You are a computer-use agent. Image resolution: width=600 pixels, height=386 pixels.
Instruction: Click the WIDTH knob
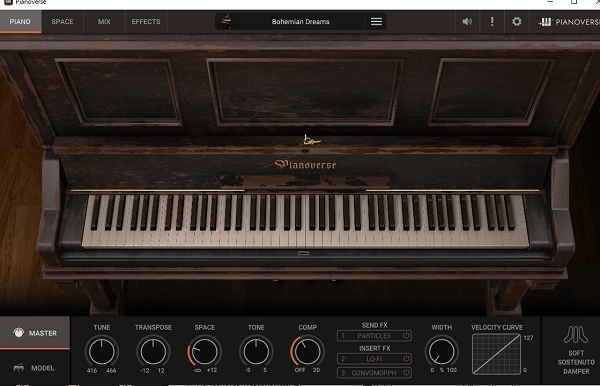pyautogui.click(x=441, y=351)
